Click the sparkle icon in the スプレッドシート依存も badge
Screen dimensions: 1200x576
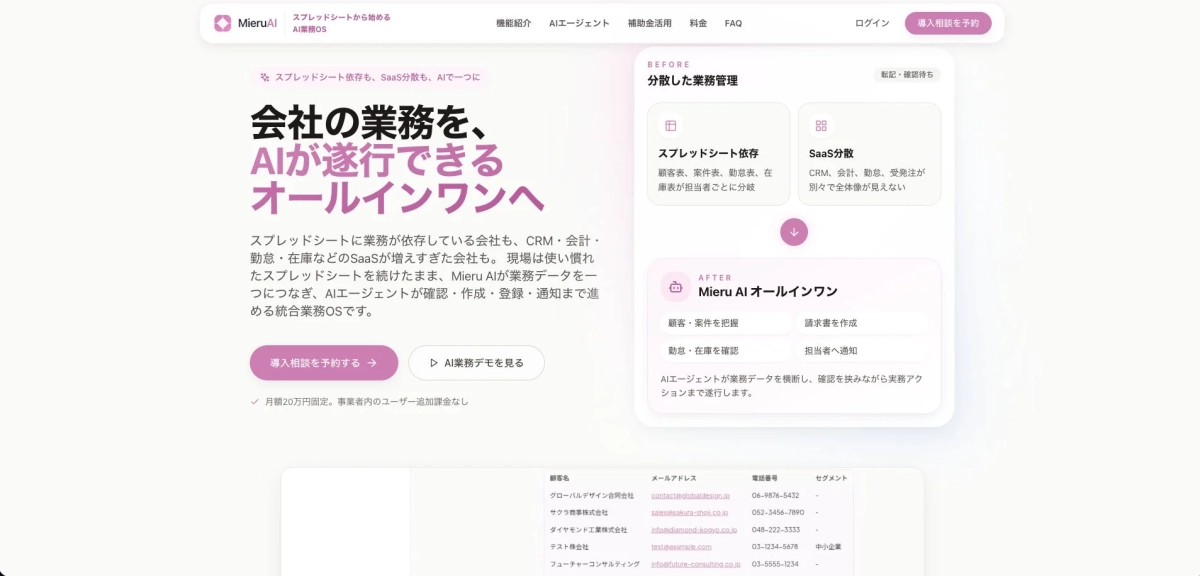pos(265,77)
